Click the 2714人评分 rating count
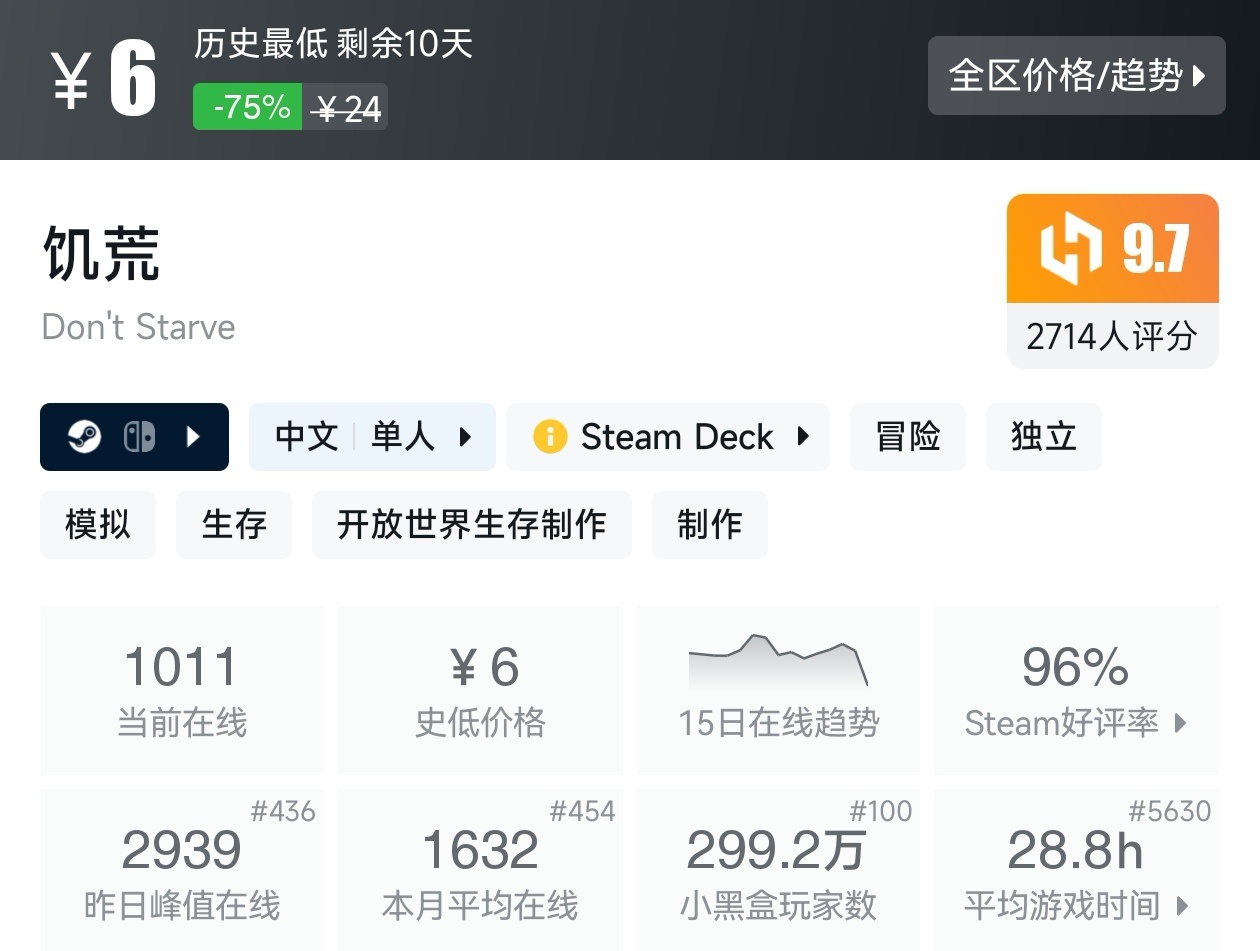 pos(1112,336)
